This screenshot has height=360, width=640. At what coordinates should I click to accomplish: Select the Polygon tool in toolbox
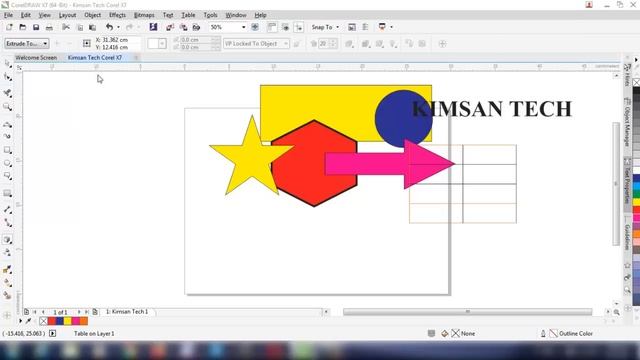pyautogui.click(x=7, y=176)
